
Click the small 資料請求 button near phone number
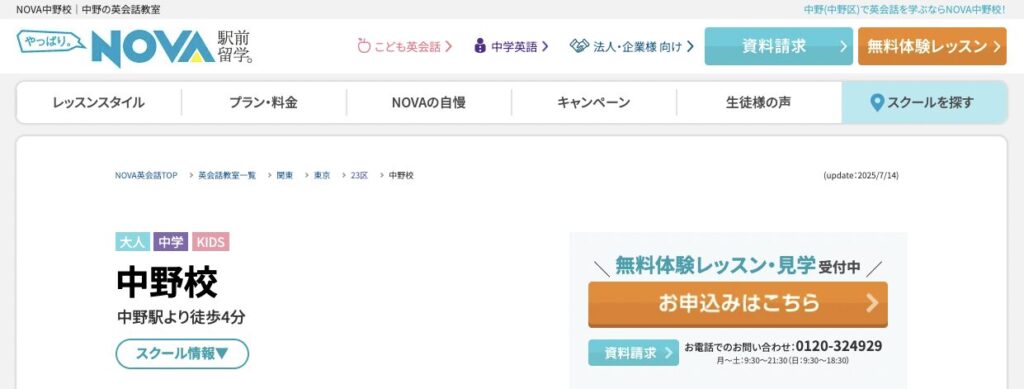[x=633, y=352]
